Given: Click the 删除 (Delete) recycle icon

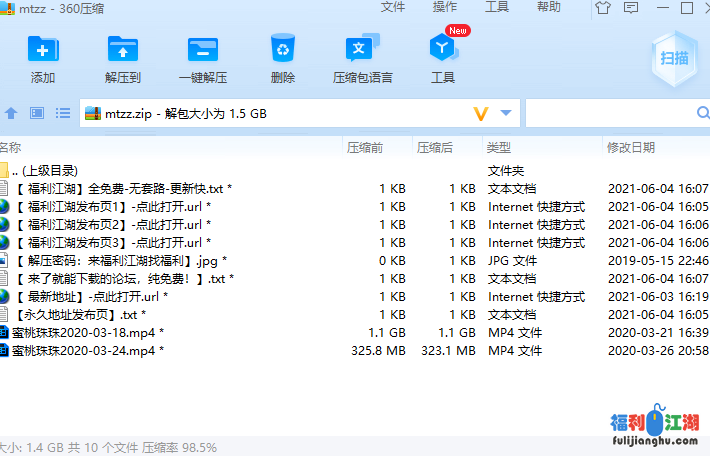Looking at the screenshot, I should tap(282, 50).
